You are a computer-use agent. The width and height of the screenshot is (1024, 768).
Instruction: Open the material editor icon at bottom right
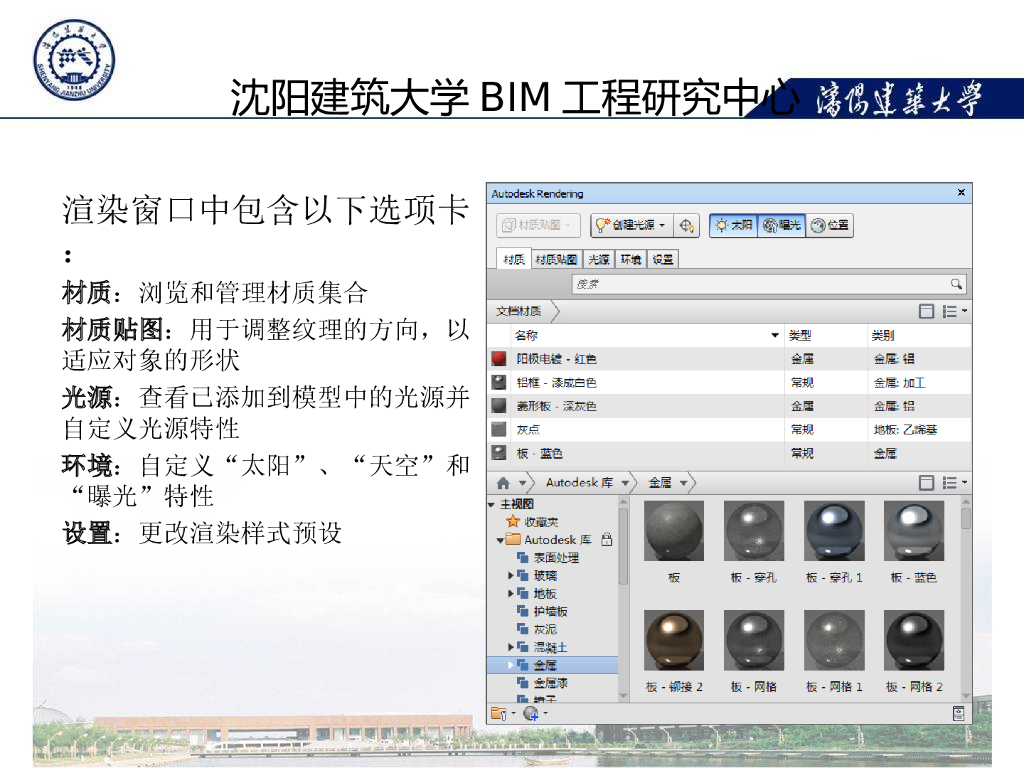[959, 714]
